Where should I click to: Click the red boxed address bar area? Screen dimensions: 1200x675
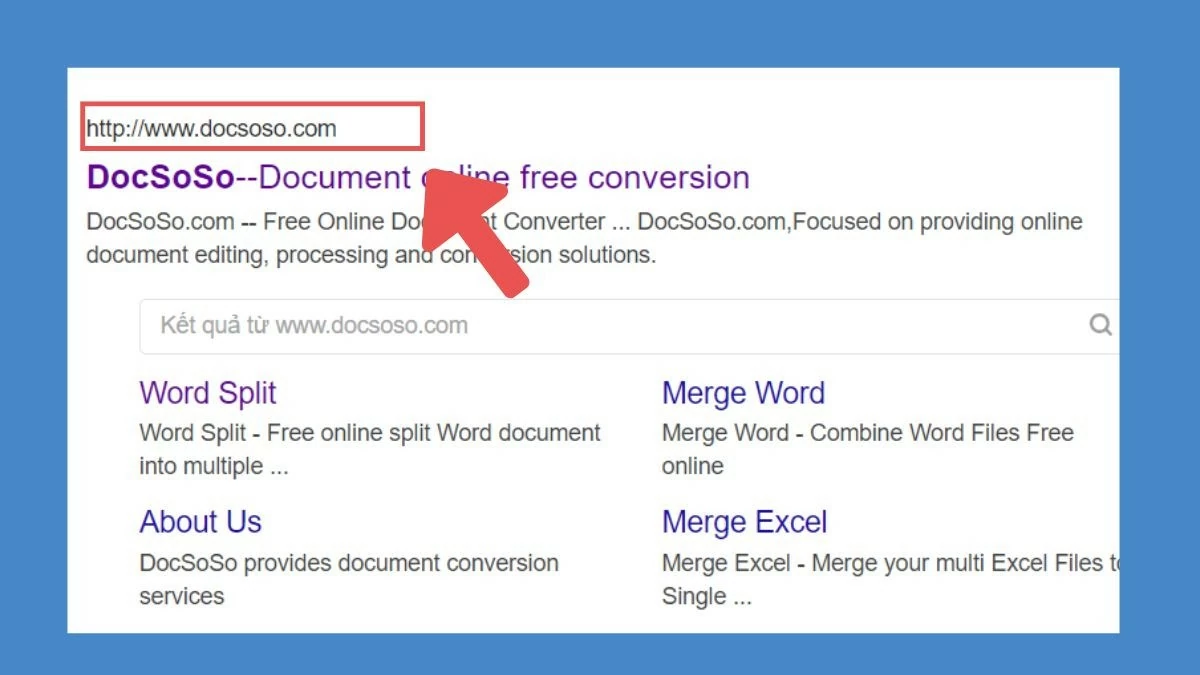[x=250, y=127]
